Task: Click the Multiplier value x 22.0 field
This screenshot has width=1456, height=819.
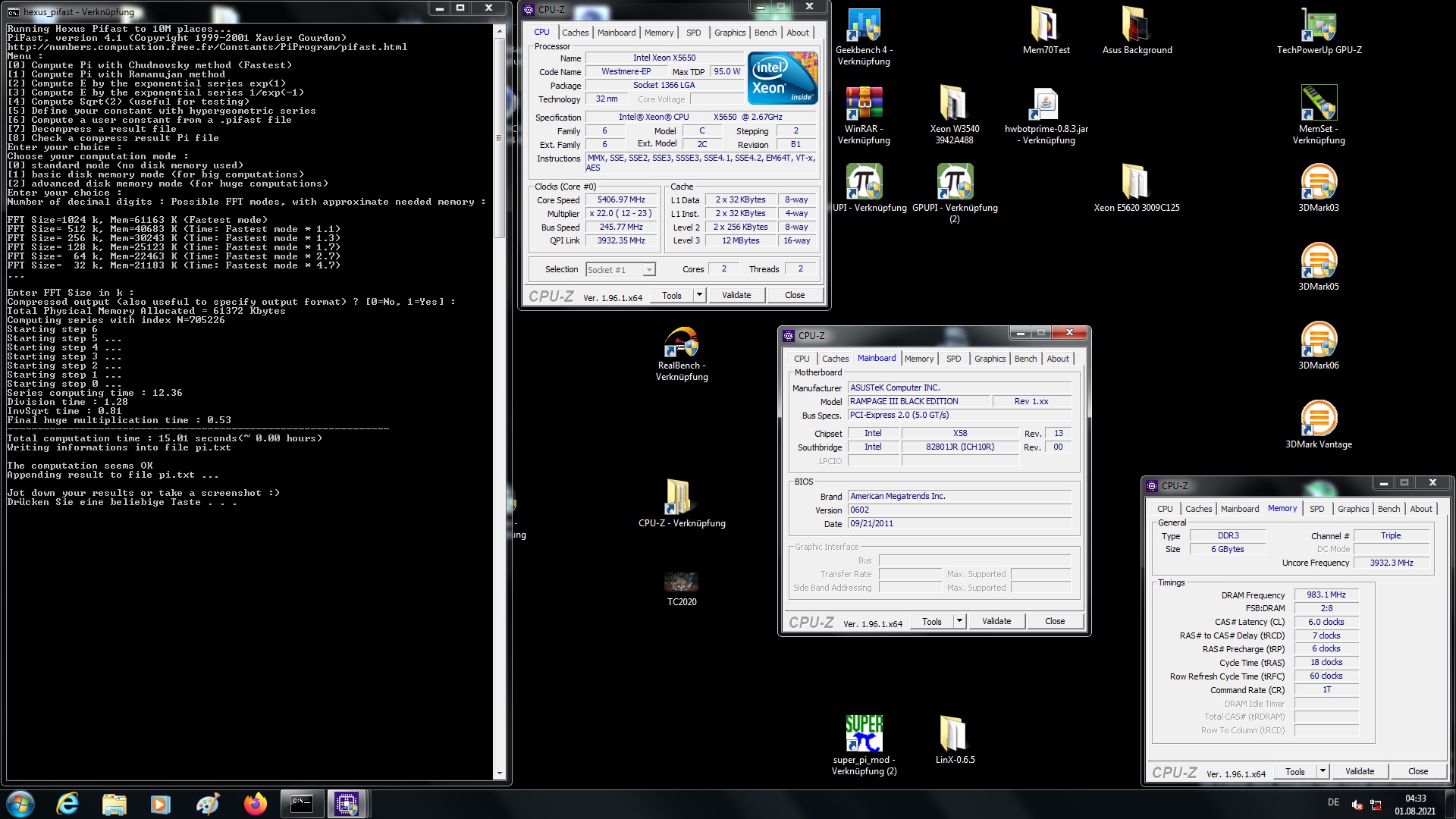Action: click(621, 214)
